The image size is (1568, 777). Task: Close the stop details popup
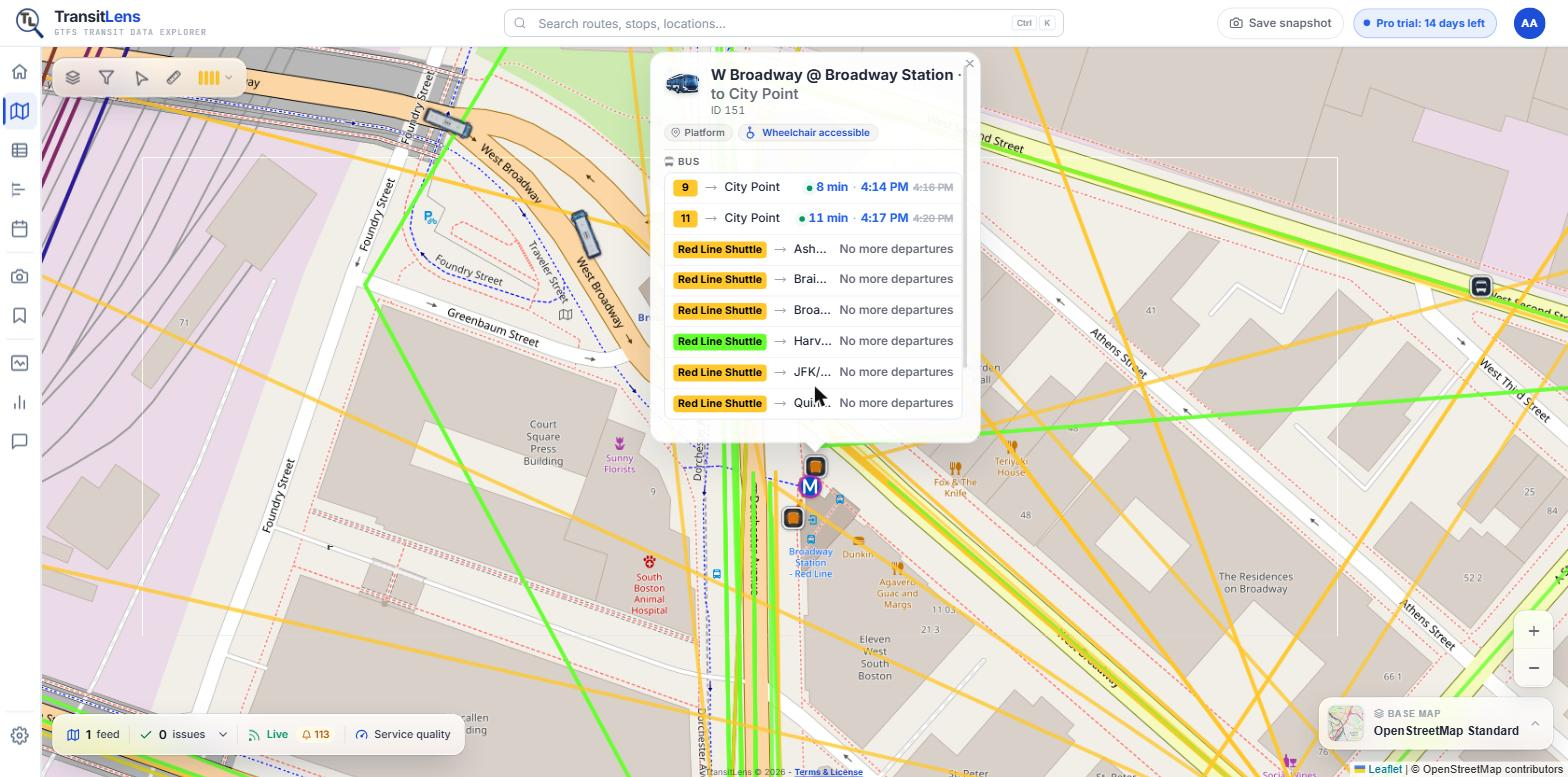click(969, 64)
